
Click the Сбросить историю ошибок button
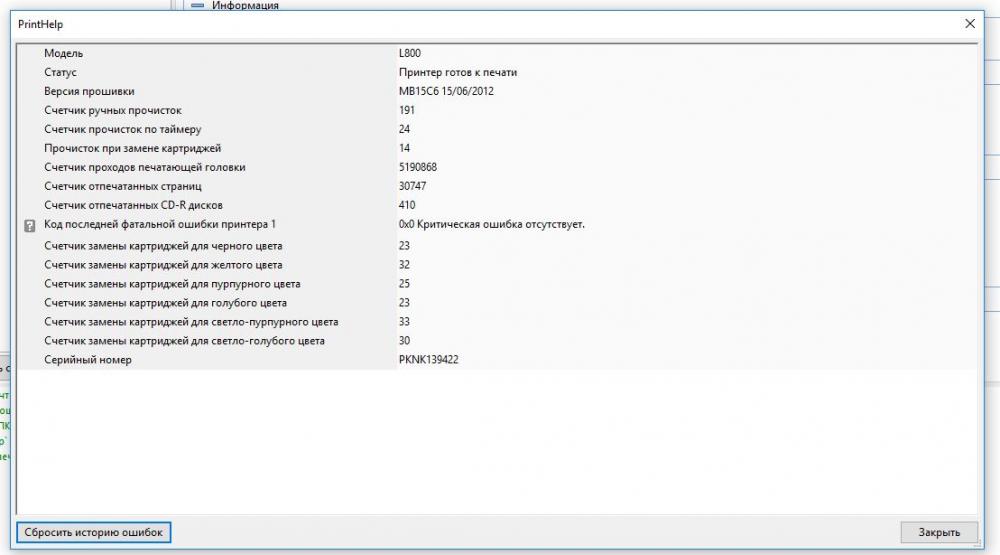94,532
